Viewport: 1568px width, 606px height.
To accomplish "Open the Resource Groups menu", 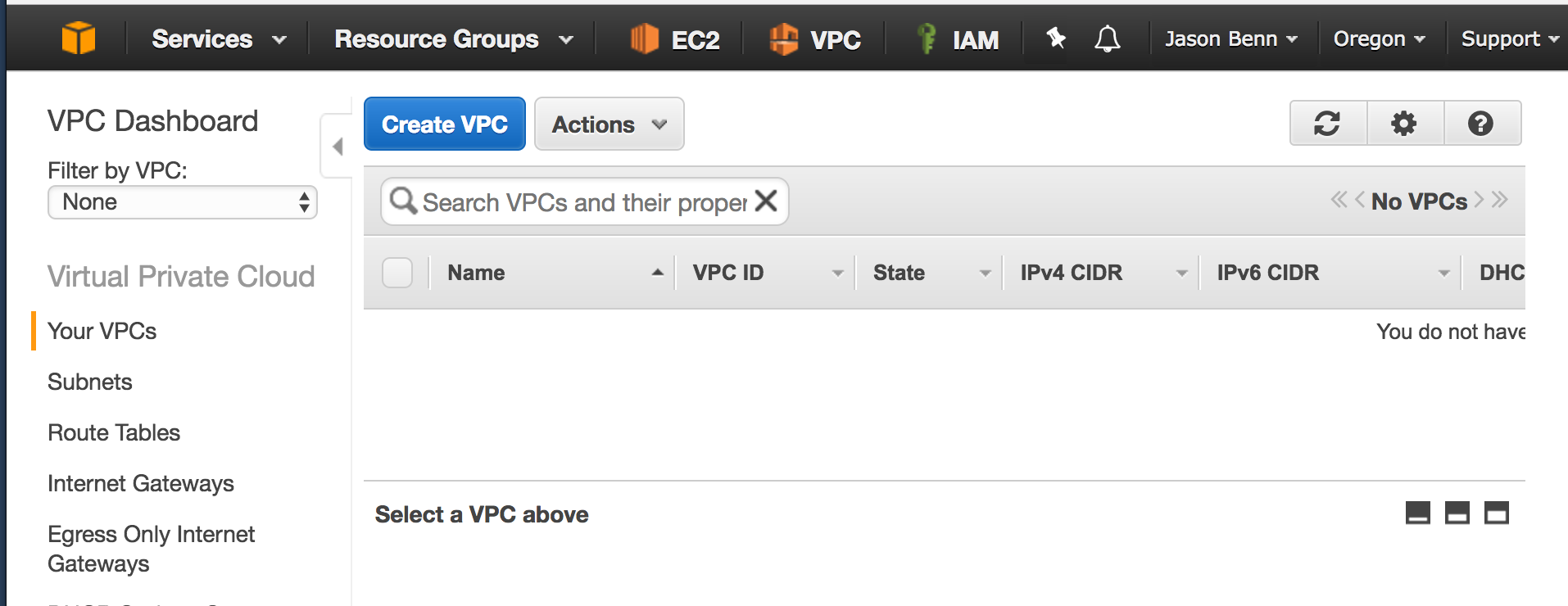I will (453, 39).
